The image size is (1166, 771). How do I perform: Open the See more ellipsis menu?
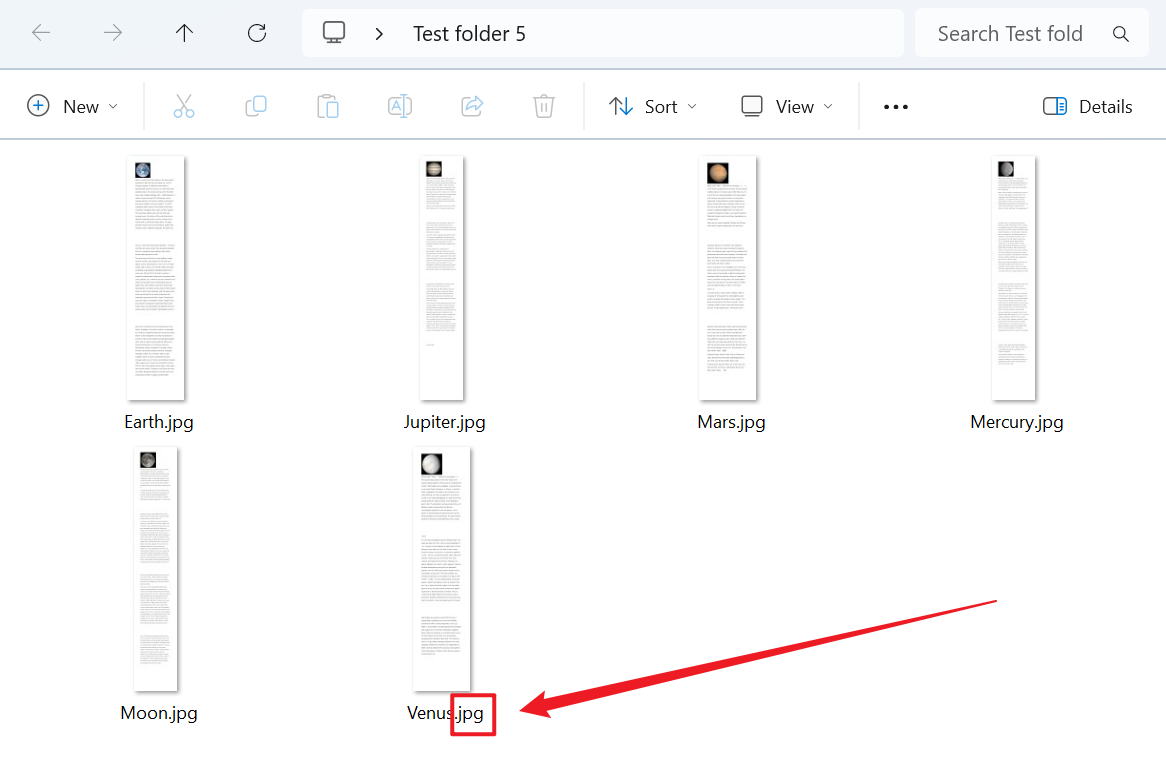click(x=896, y=106)
